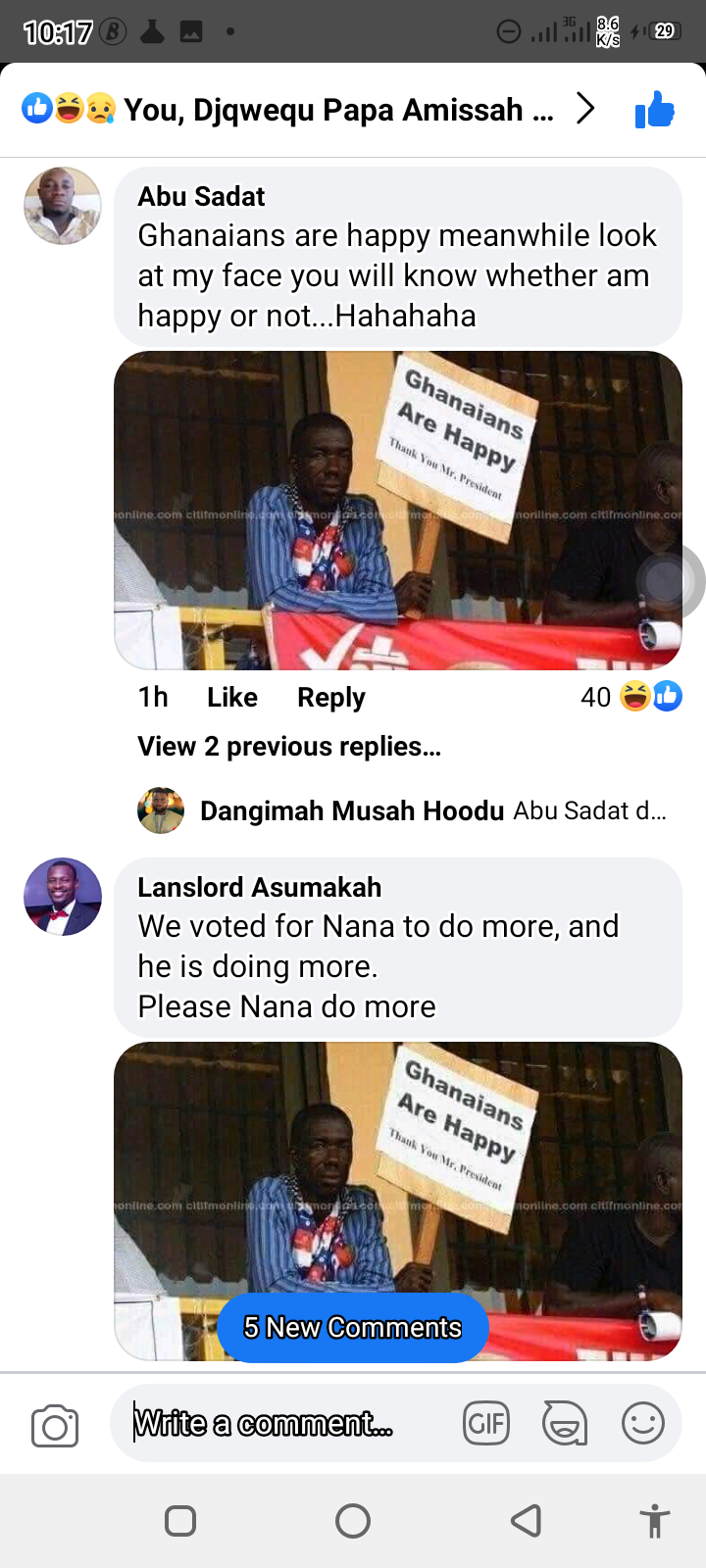Tap the Android back navigation button
This screenshot has height=1568, width=706.
pos(527,1521)
